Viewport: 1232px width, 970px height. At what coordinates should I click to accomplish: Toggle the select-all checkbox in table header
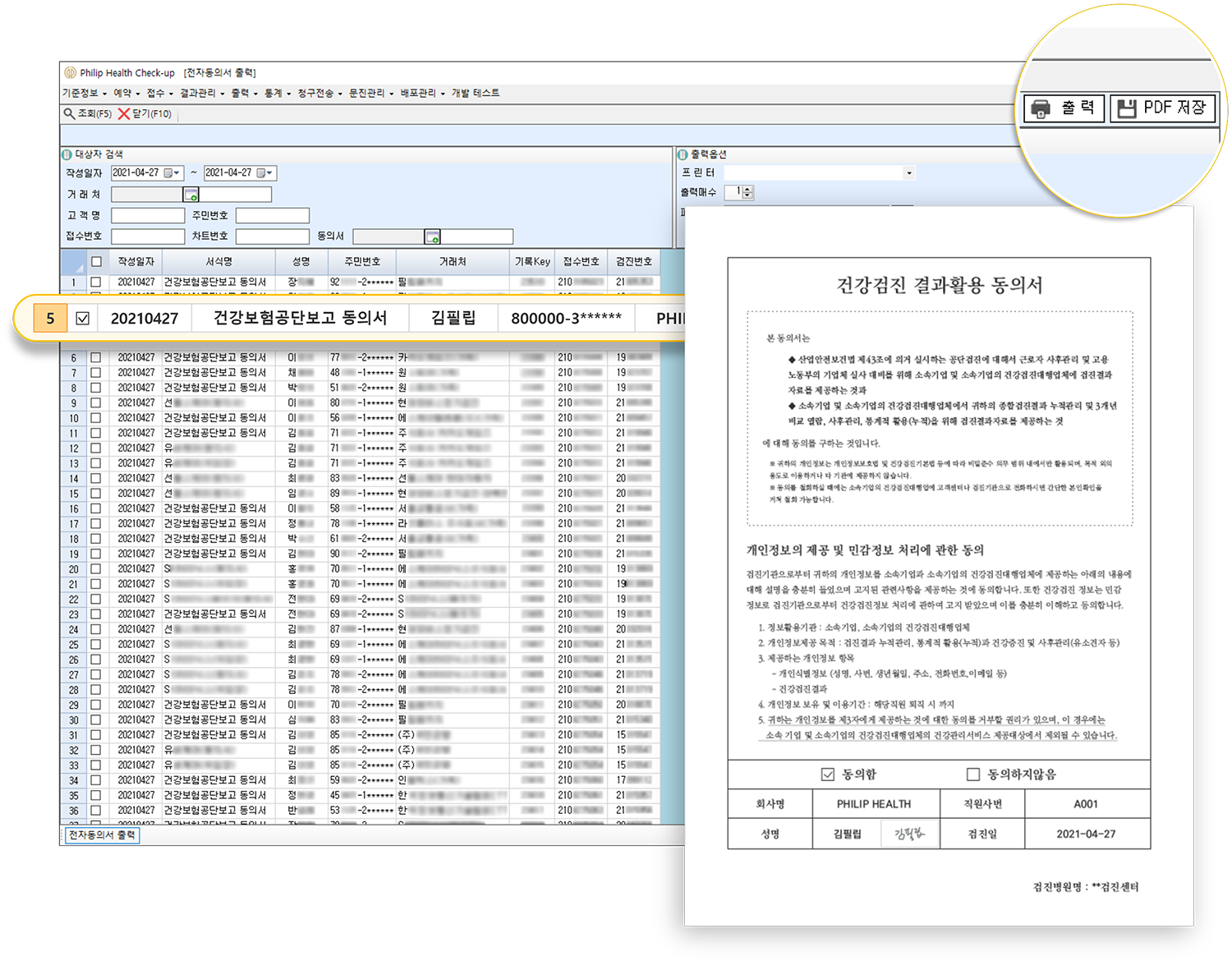[96, 261]
